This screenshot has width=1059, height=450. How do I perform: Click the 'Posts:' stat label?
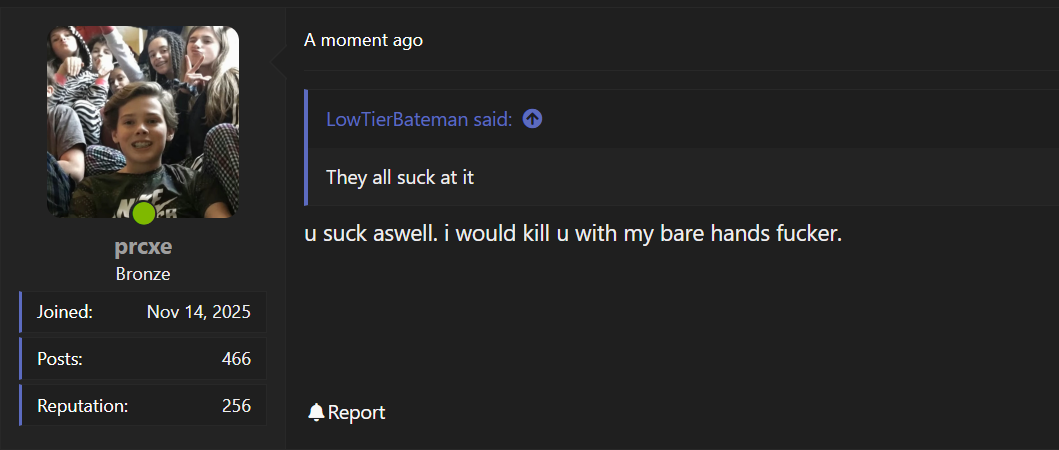59,359
